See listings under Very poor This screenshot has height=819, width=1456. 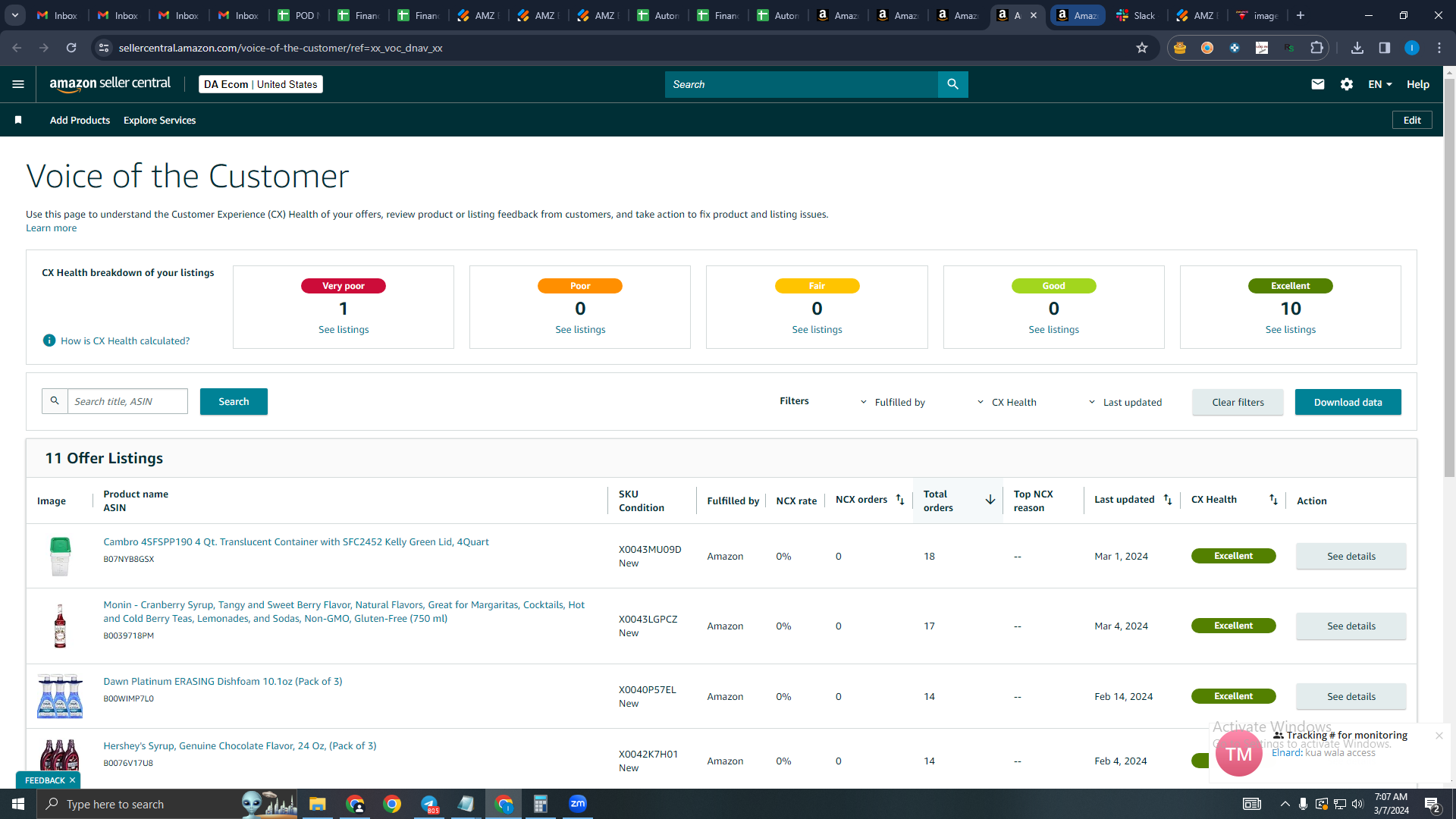click(x=344, y=330)
